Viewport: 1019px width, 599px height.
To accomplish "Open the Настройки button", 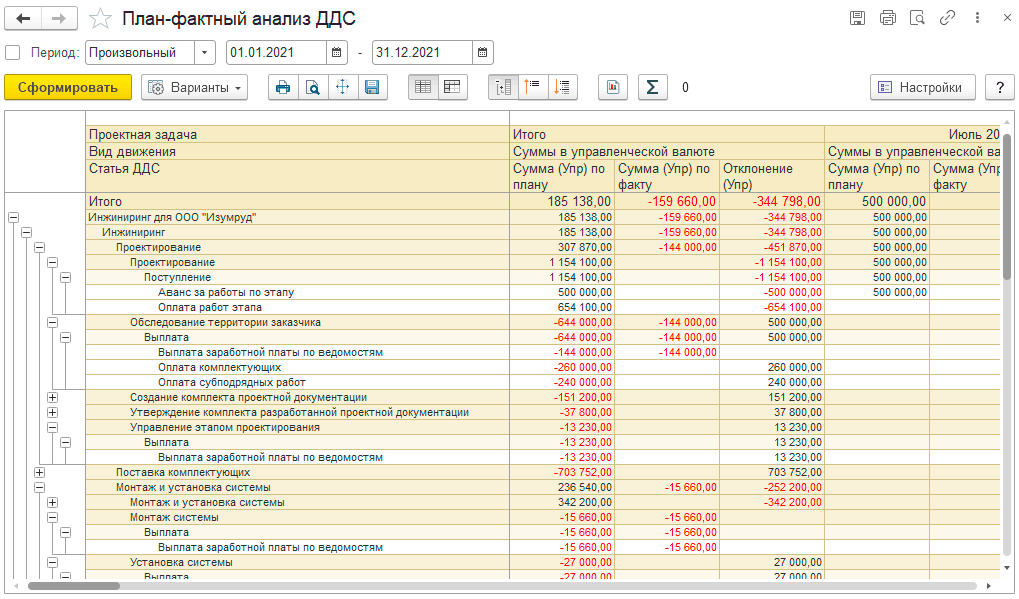I will (923, 87).
